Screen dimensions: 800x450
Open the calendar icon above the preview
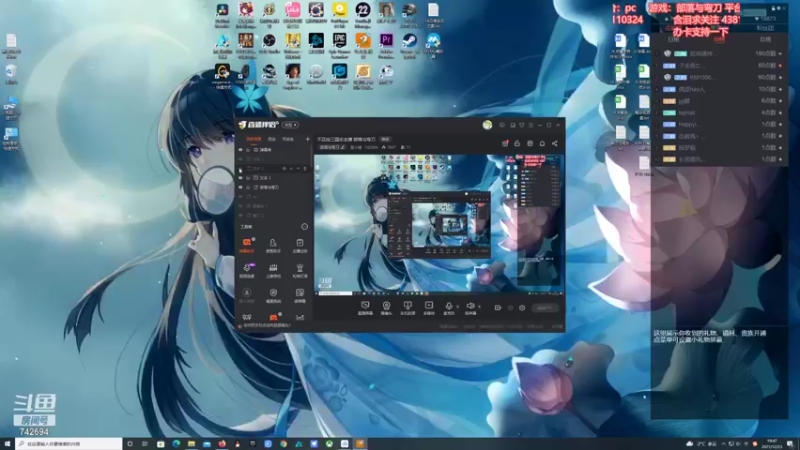pos(530,143)
